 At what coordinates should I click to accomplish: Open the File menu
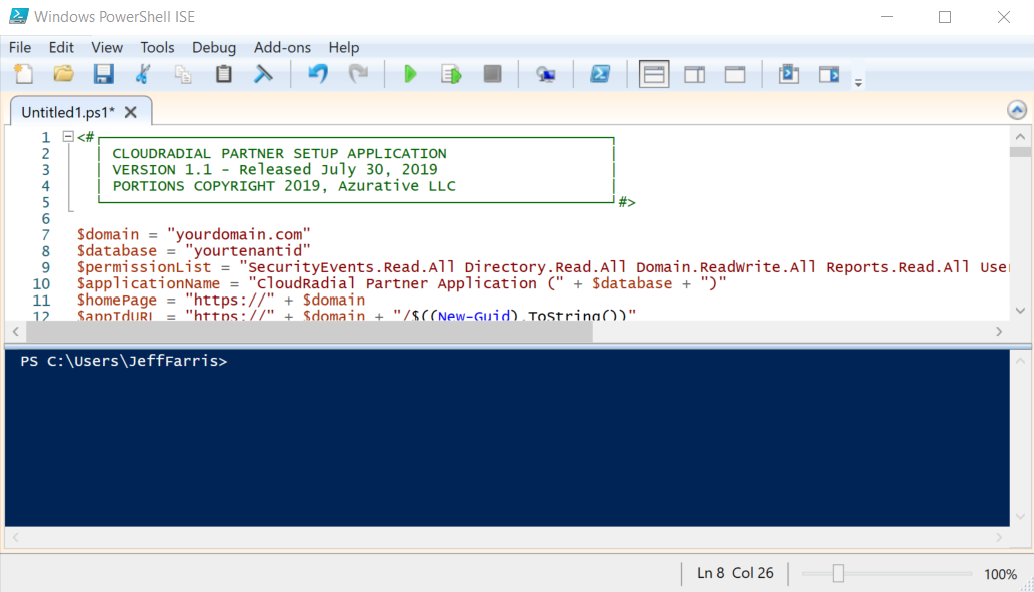point(20,47)
